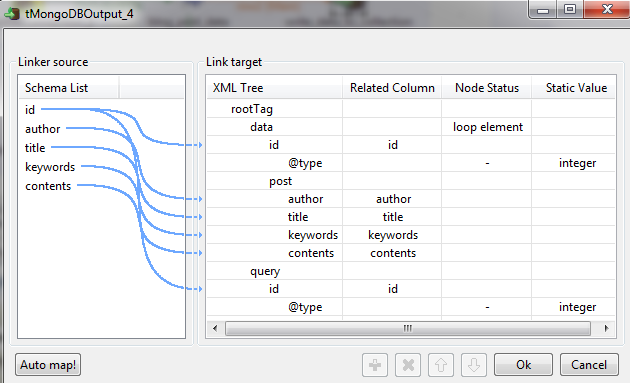Click related column id for query id row
Screen dimensions: 630x383
393,289
